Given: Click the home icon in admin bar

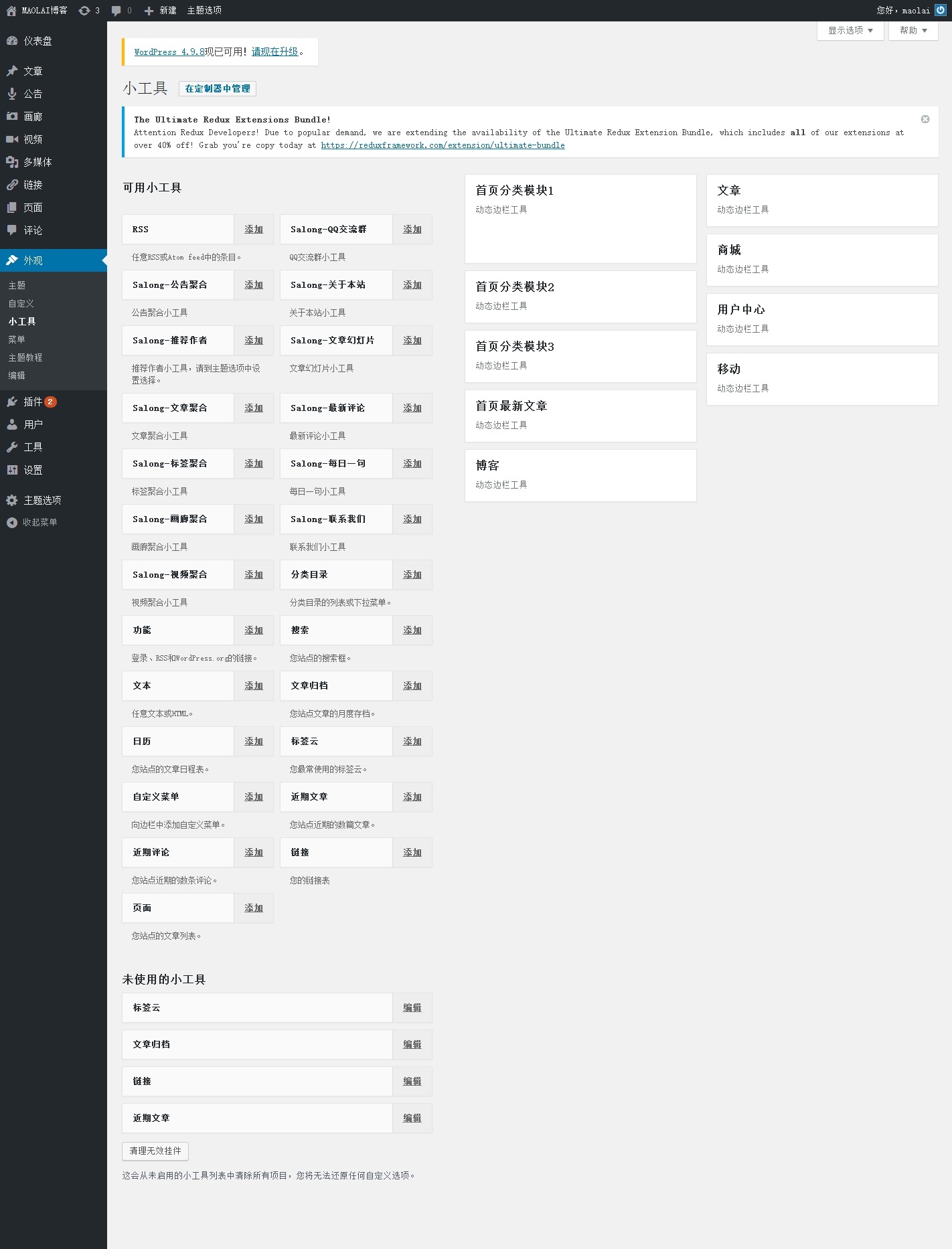Looking at the screenshot, I should 11,11.
